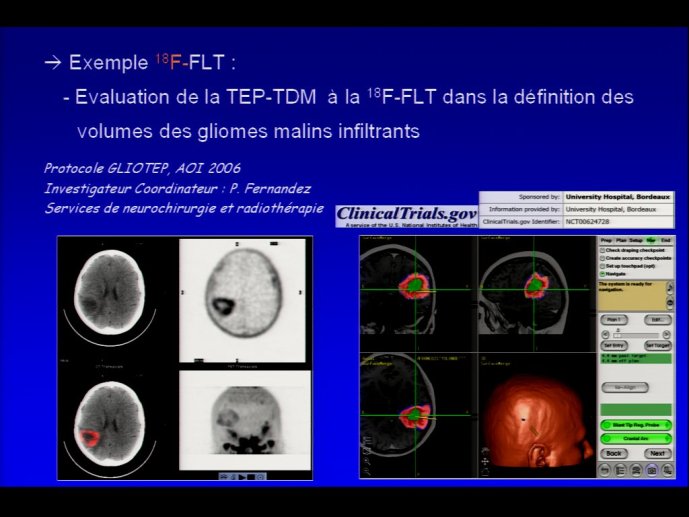Click the list icon in bottom toolbar
689x517 pixels.
620,470
